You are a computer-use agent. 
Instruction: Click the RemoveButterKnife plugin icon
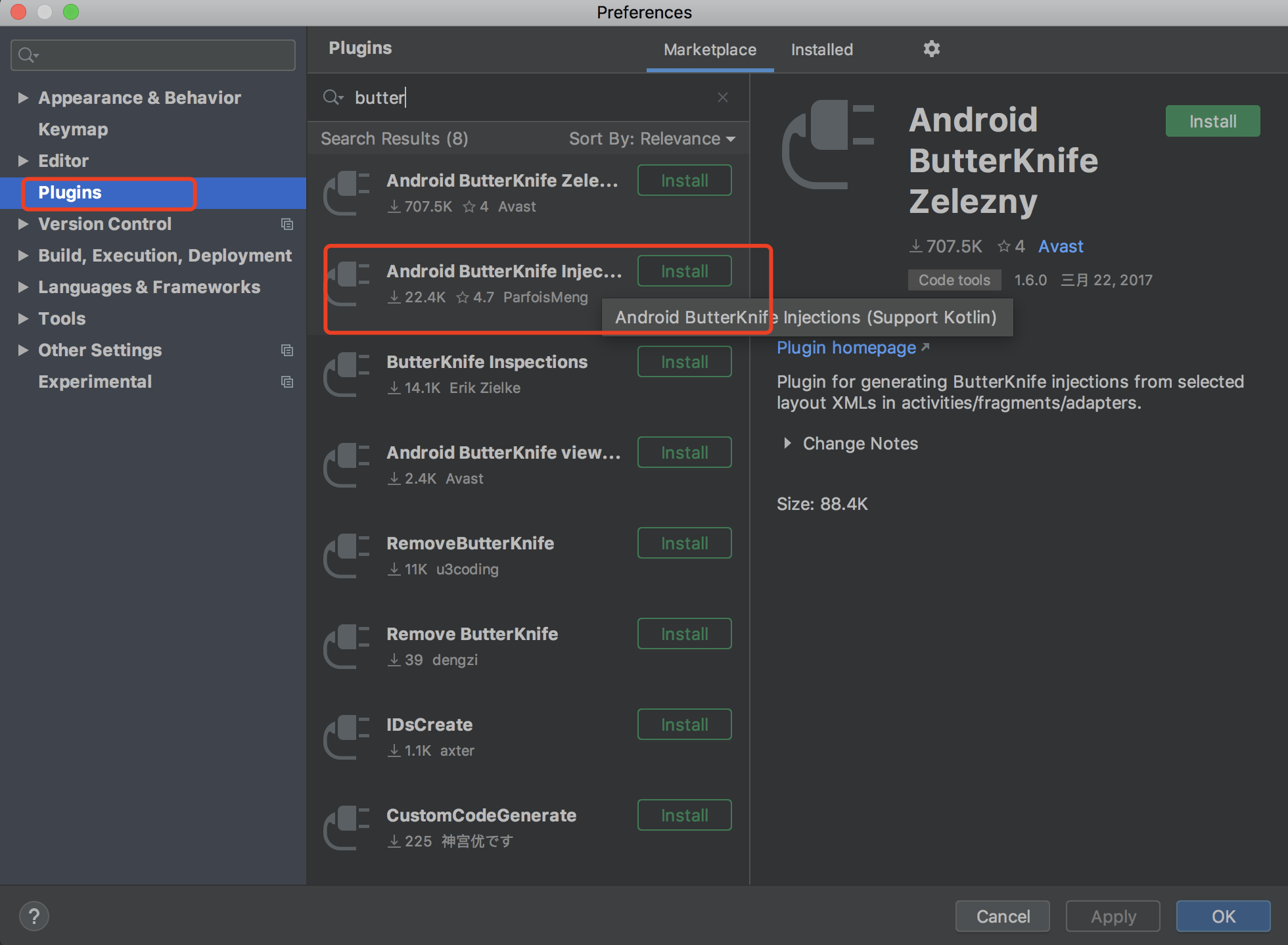[x=347, y=555]
